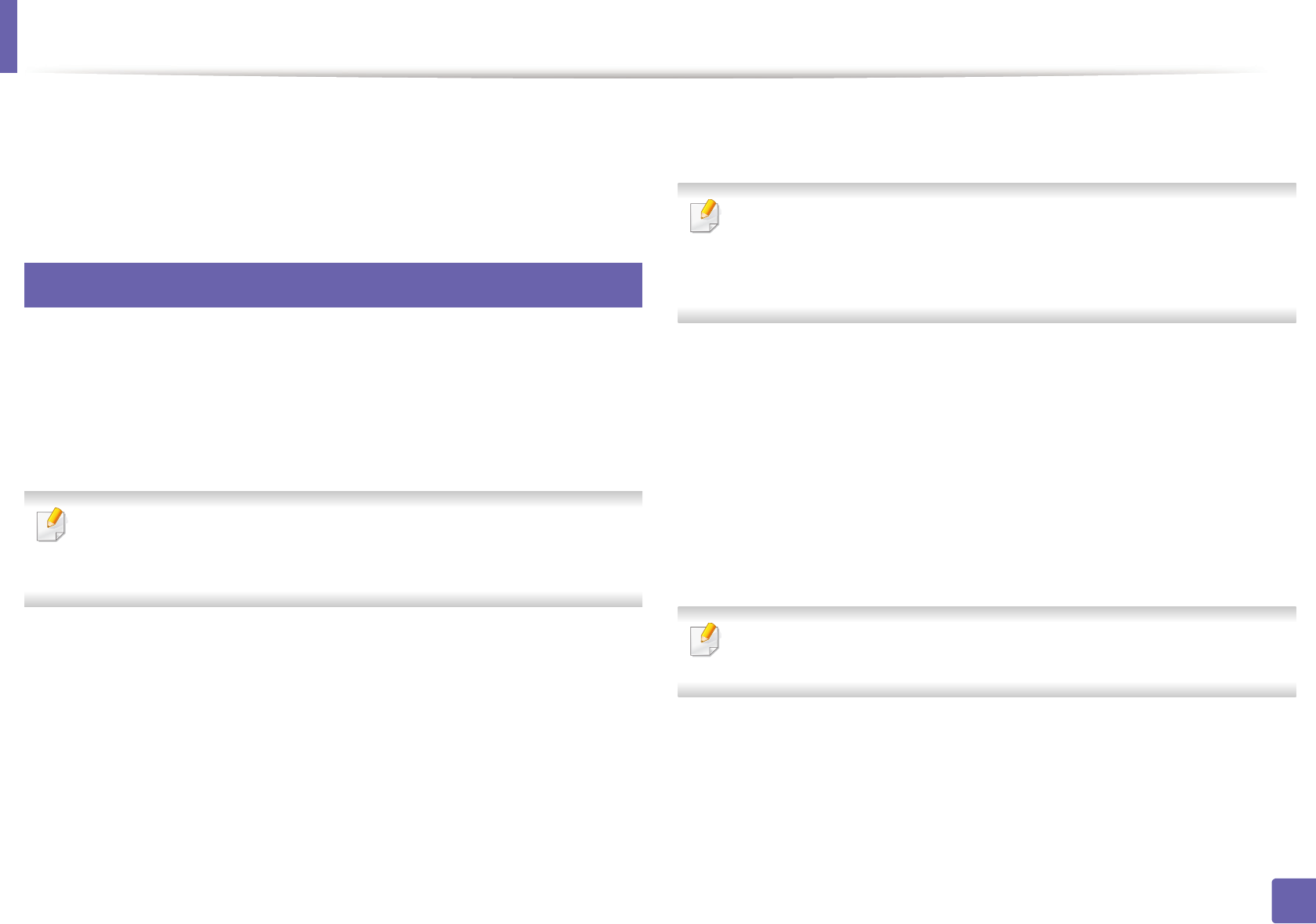The width and height of the screenshot is (1316, 924).
Task: Click the blank space between the two right-column notes
Action: click(x=986, y=463)
